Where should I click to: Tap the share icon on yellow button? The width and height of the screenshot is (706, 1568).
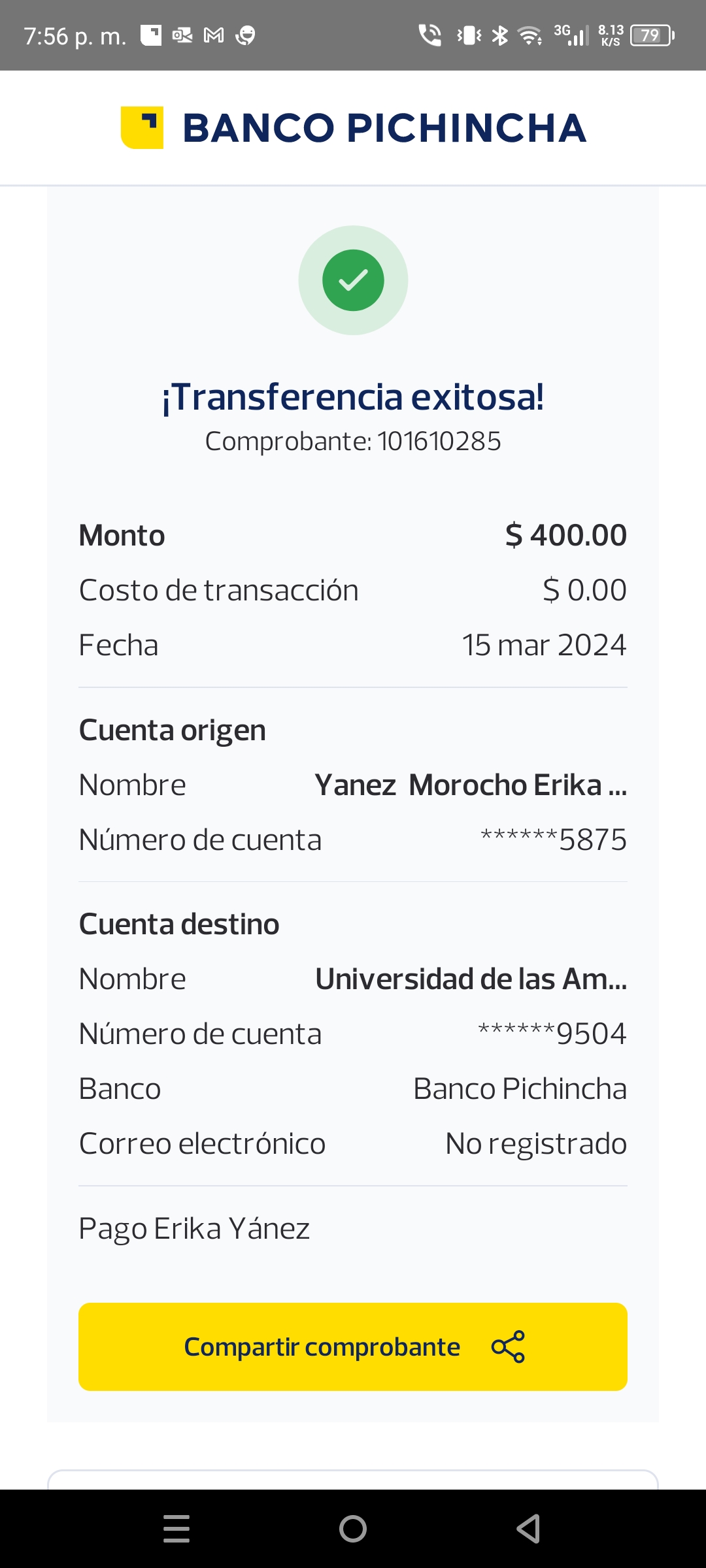click(x=508, y=1347)
